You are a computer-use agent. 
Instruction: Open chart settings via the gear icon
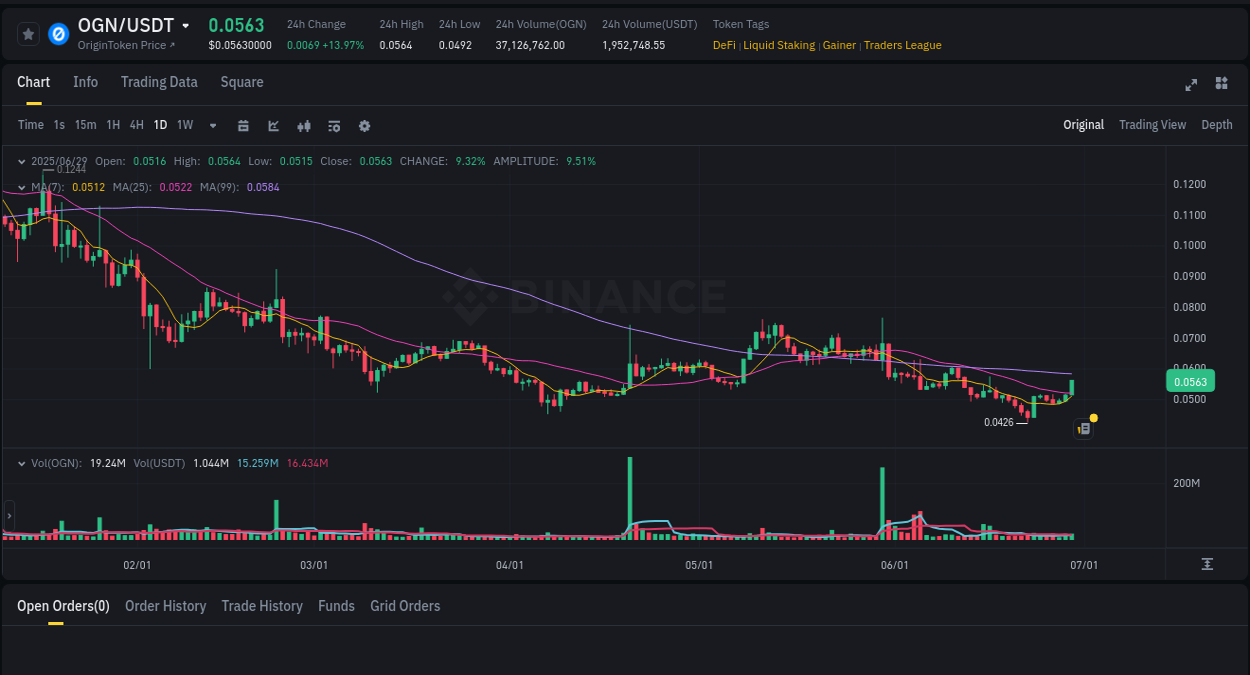[x=363, y=125]
